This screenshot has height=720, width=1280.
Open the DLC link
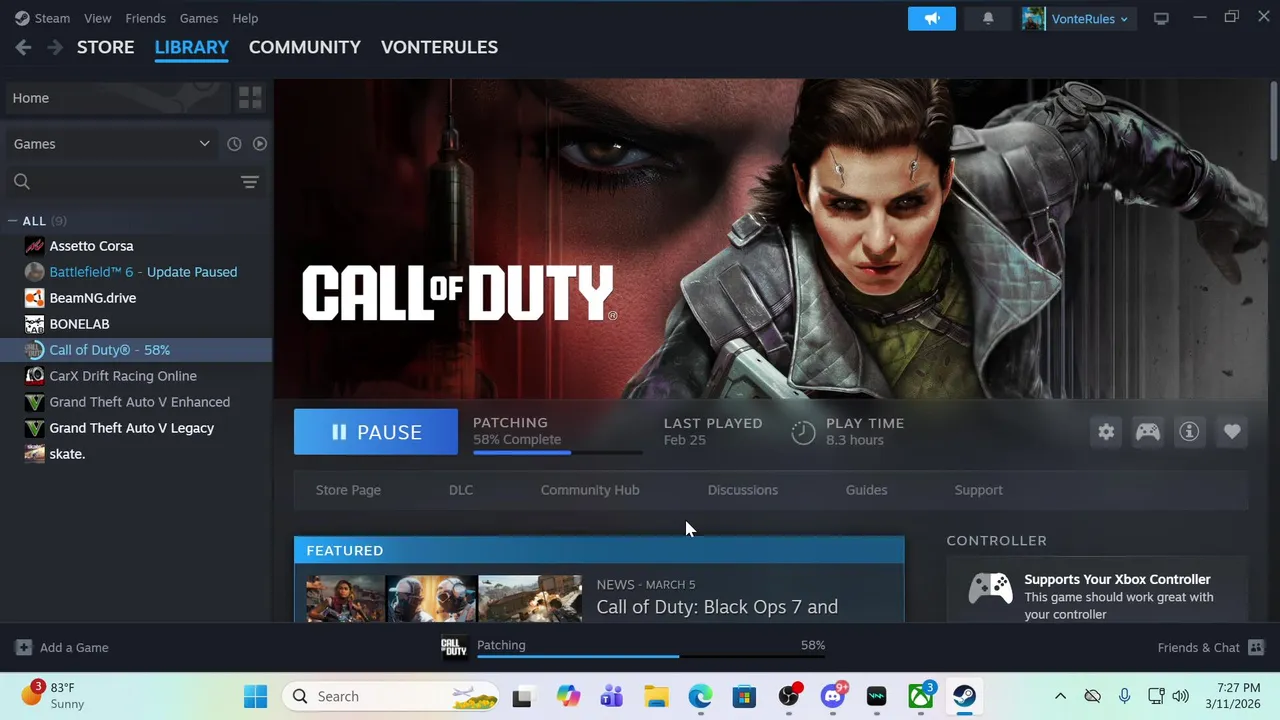[461, 490]
